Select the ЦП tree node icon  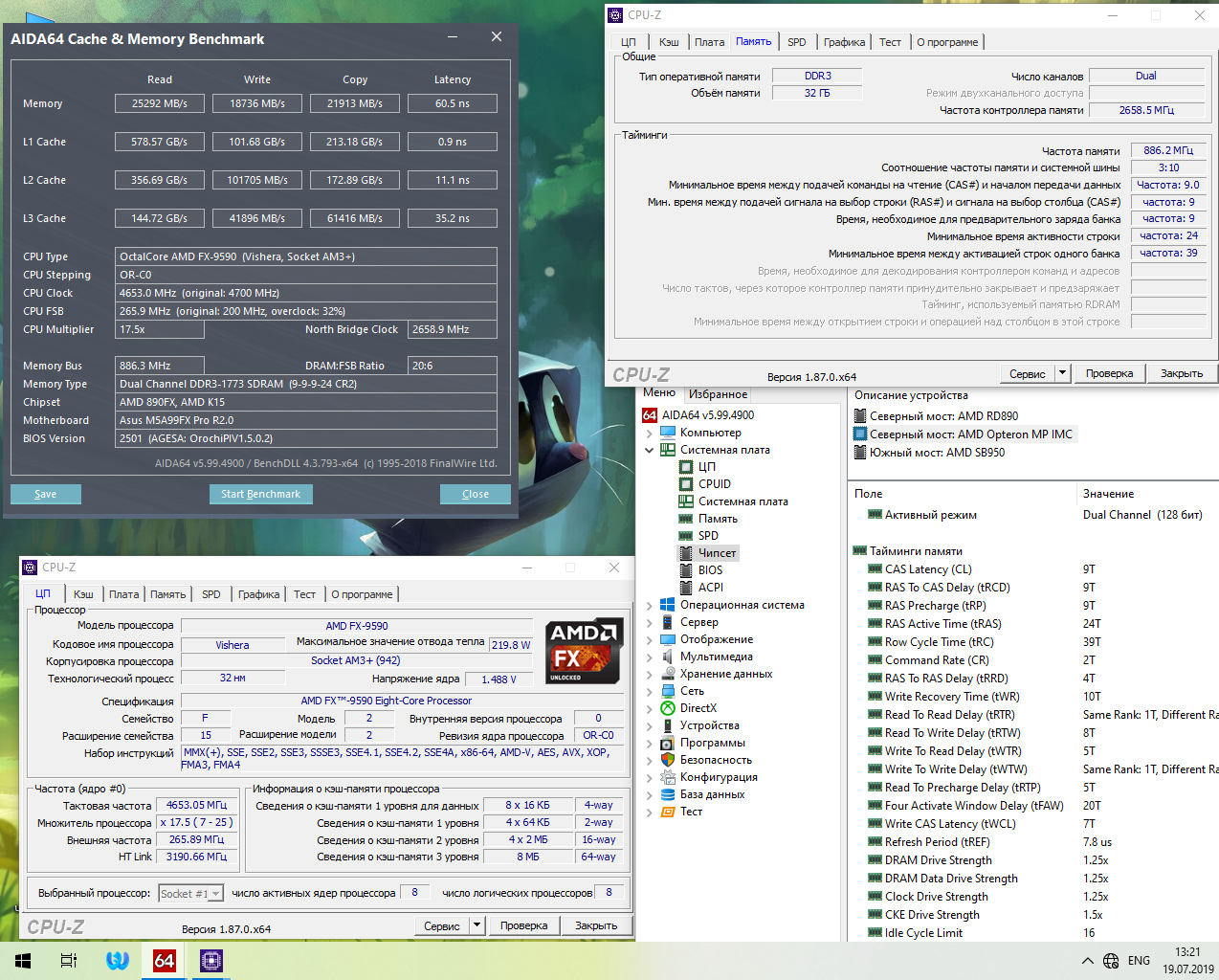point(685,467)
